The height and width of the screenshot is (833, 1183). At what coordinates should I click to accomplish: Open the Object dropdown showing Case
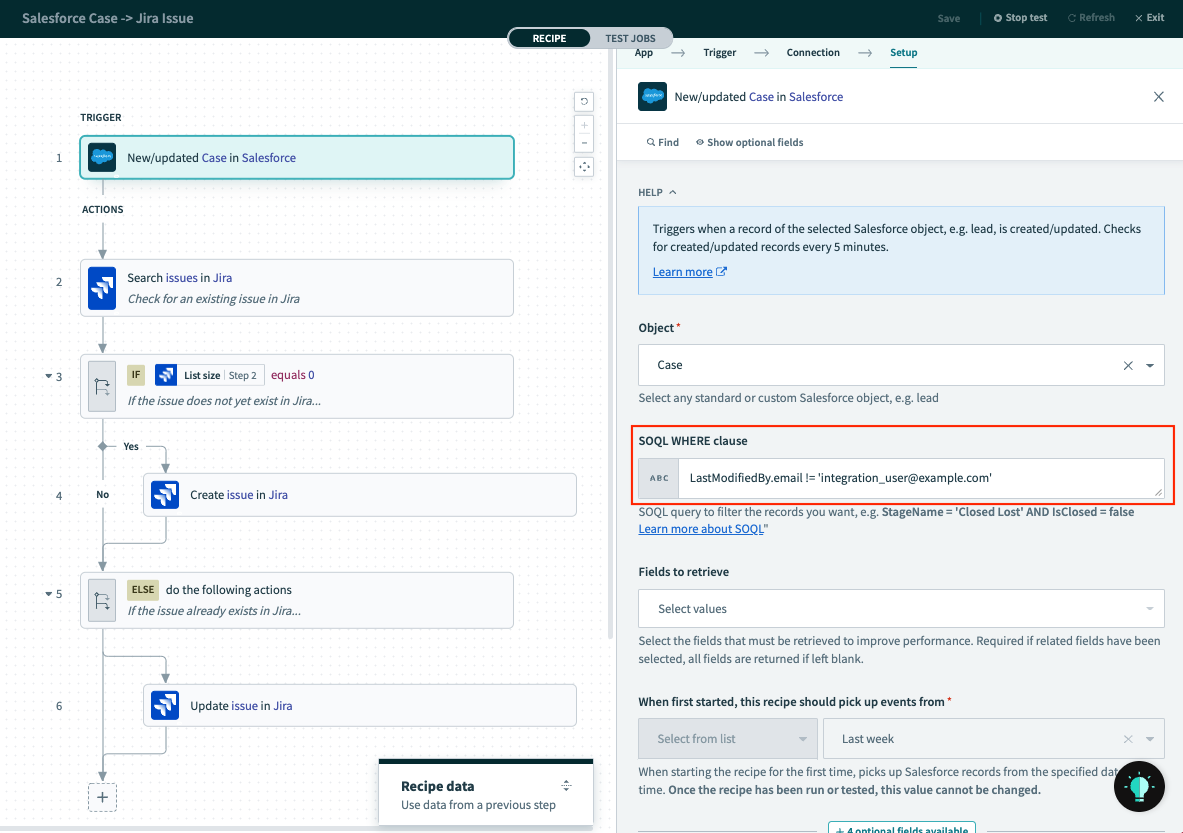pyautogui.click(x=1148, y=365)
